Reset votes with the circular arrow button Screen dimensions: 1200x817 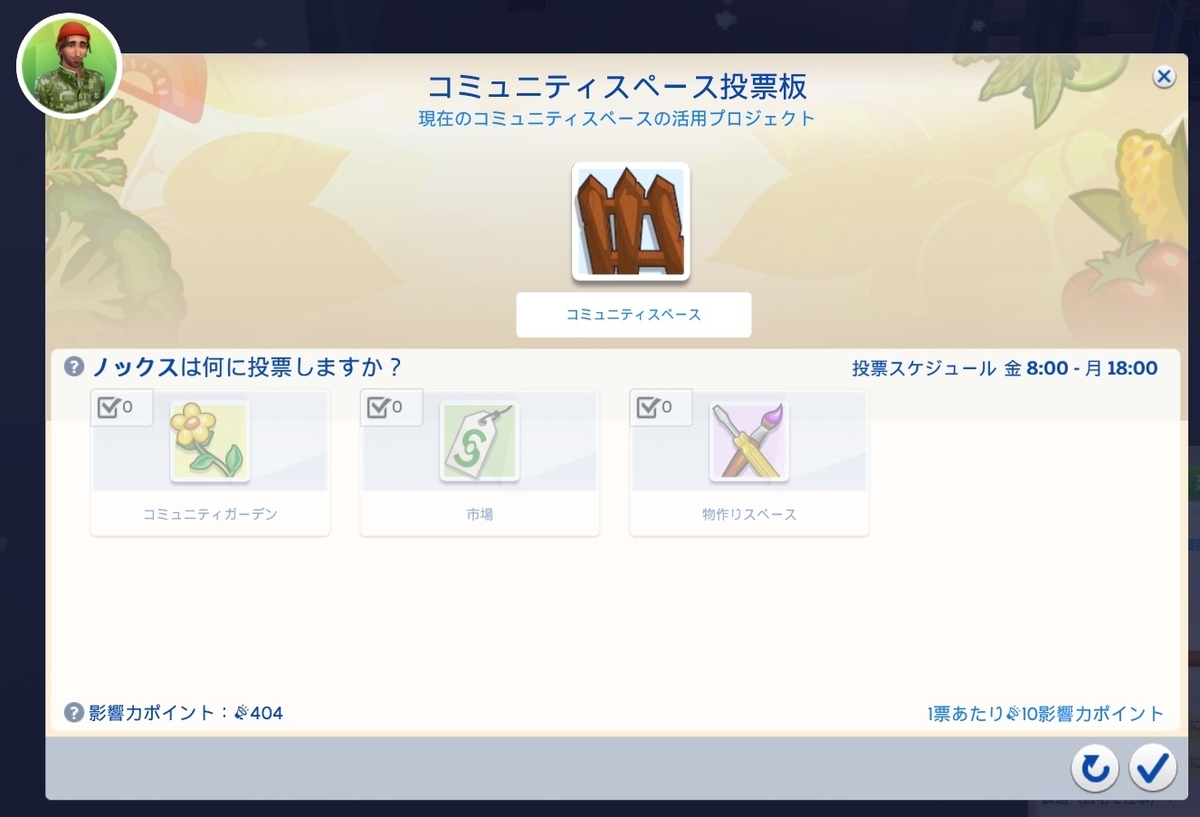(x=1095, y=767)
